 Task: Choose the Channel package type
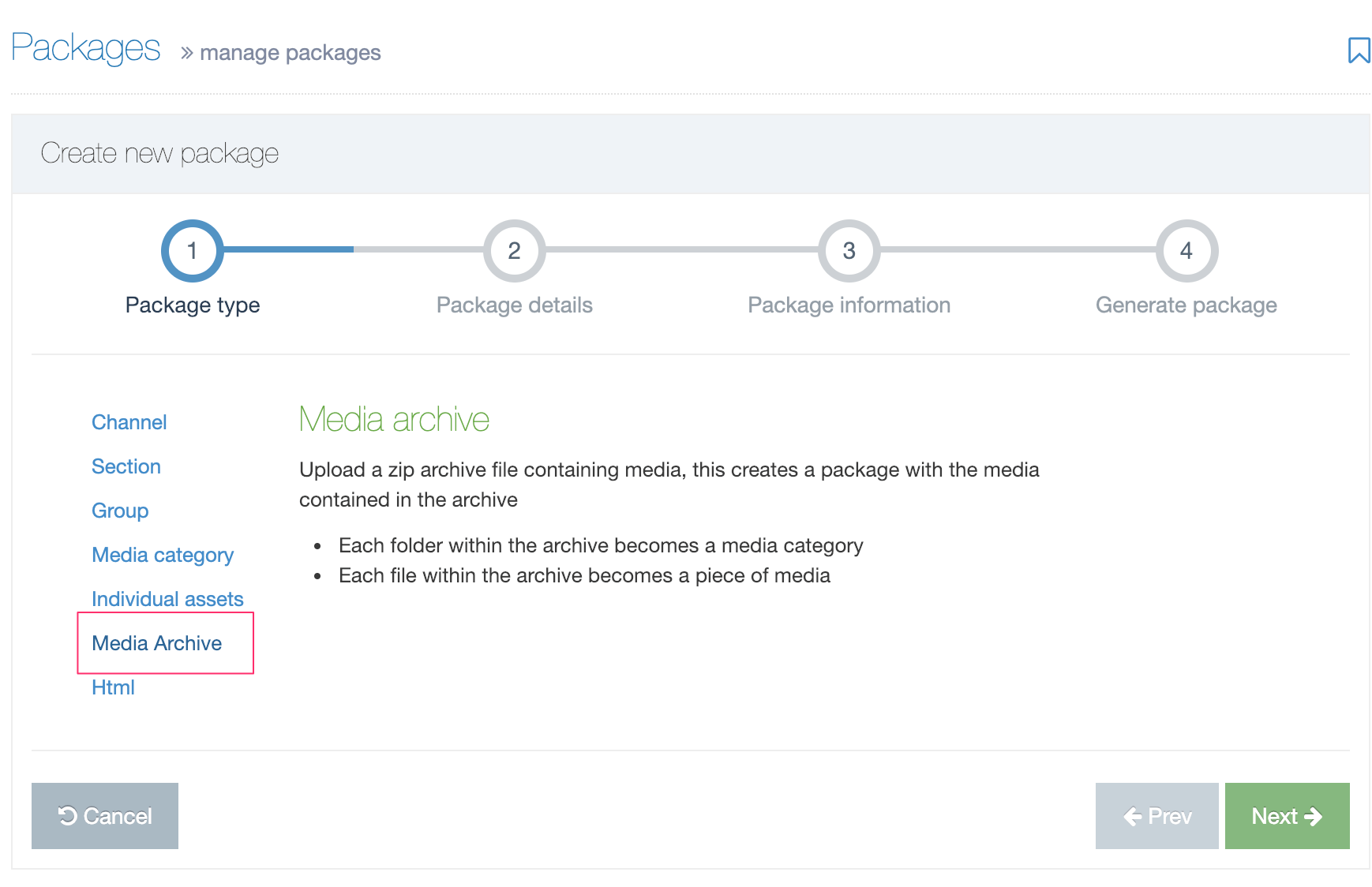129,422
